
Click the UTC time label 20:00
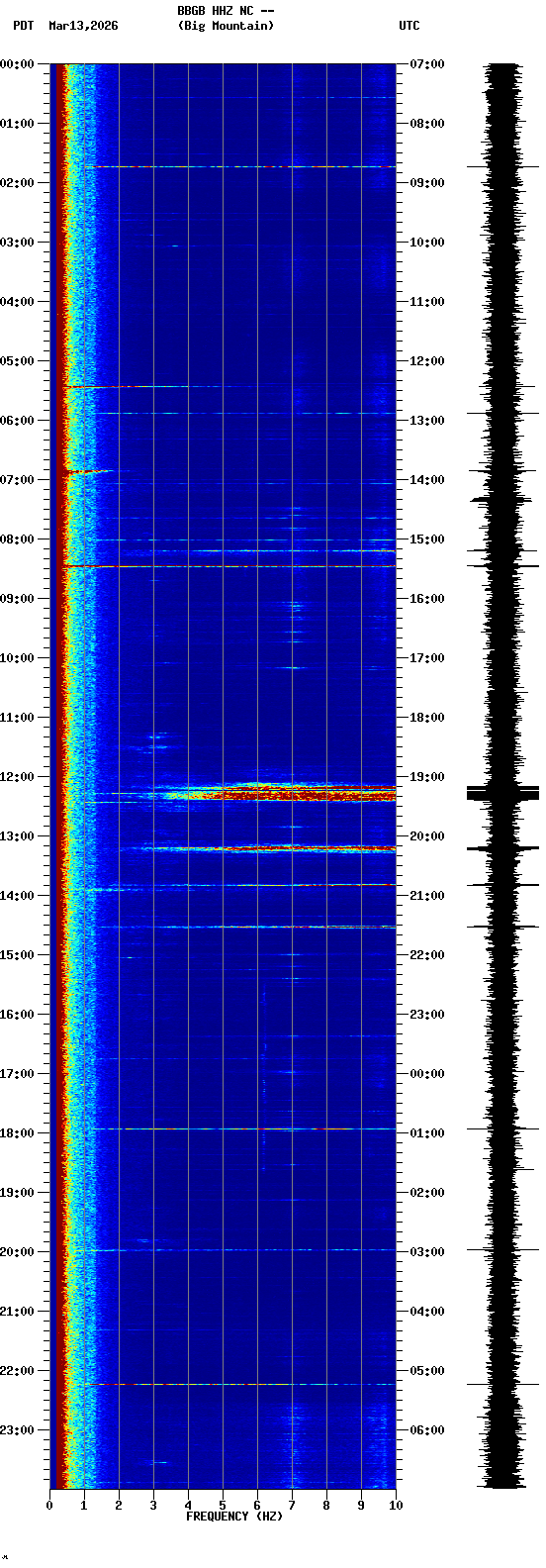tap(427, 836)
